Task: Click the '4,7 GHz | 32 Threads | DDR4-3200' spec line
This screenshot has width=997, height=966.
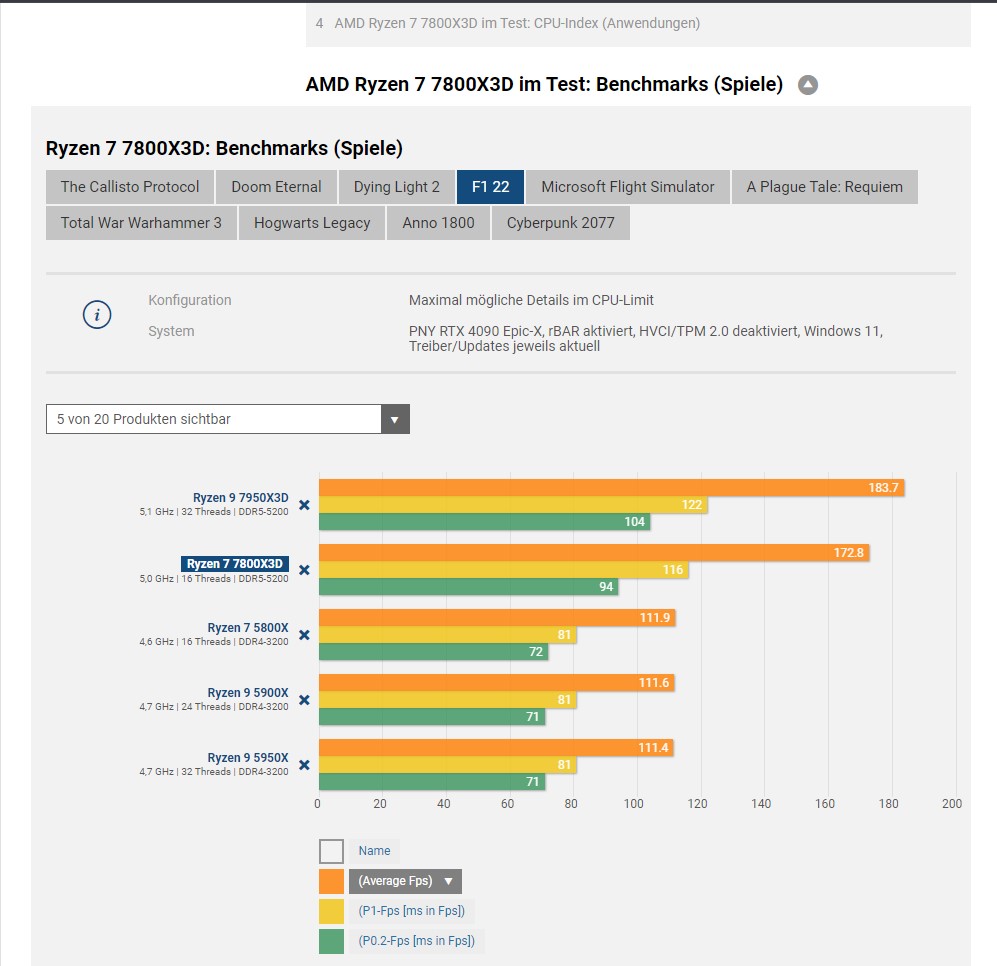Action: pyautogui.click(x=214, y=771)
